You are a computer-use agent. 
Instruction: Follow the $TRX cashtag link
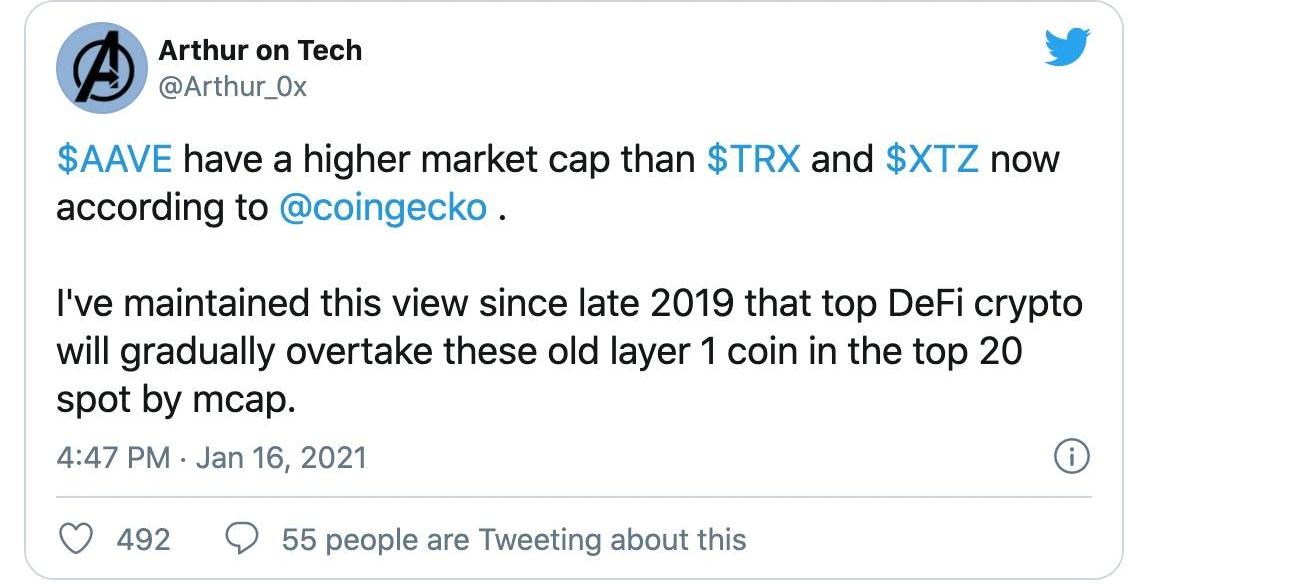click(753, 160)
